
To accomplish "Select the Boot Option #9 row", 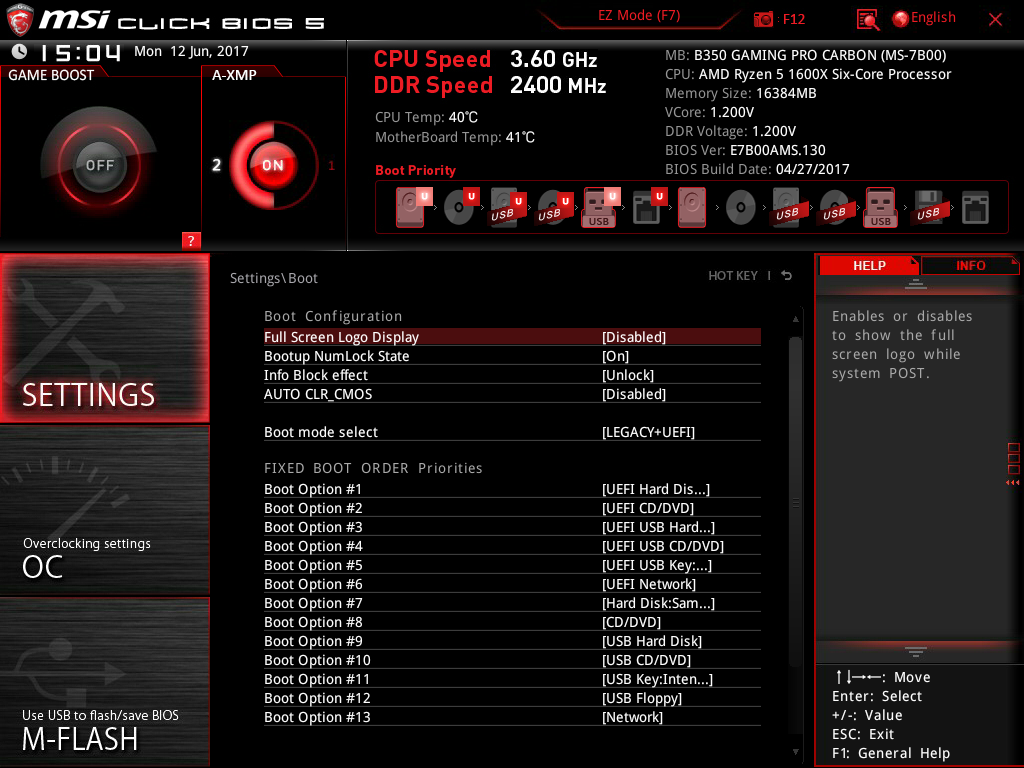I will (512, 641).
